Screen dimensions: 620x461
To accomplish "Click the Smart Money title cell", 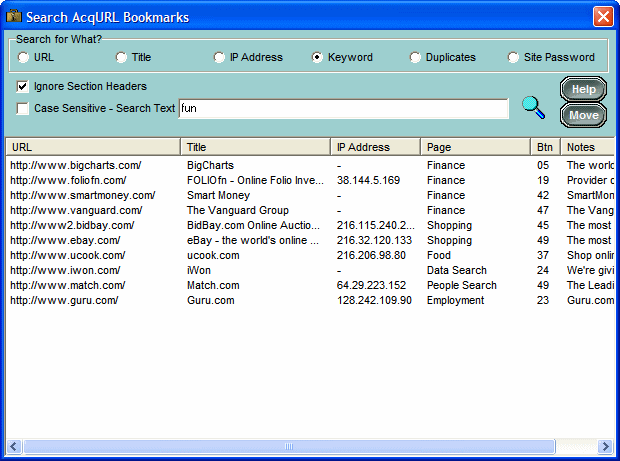I will pyautogui.click(x=218, y=195).
